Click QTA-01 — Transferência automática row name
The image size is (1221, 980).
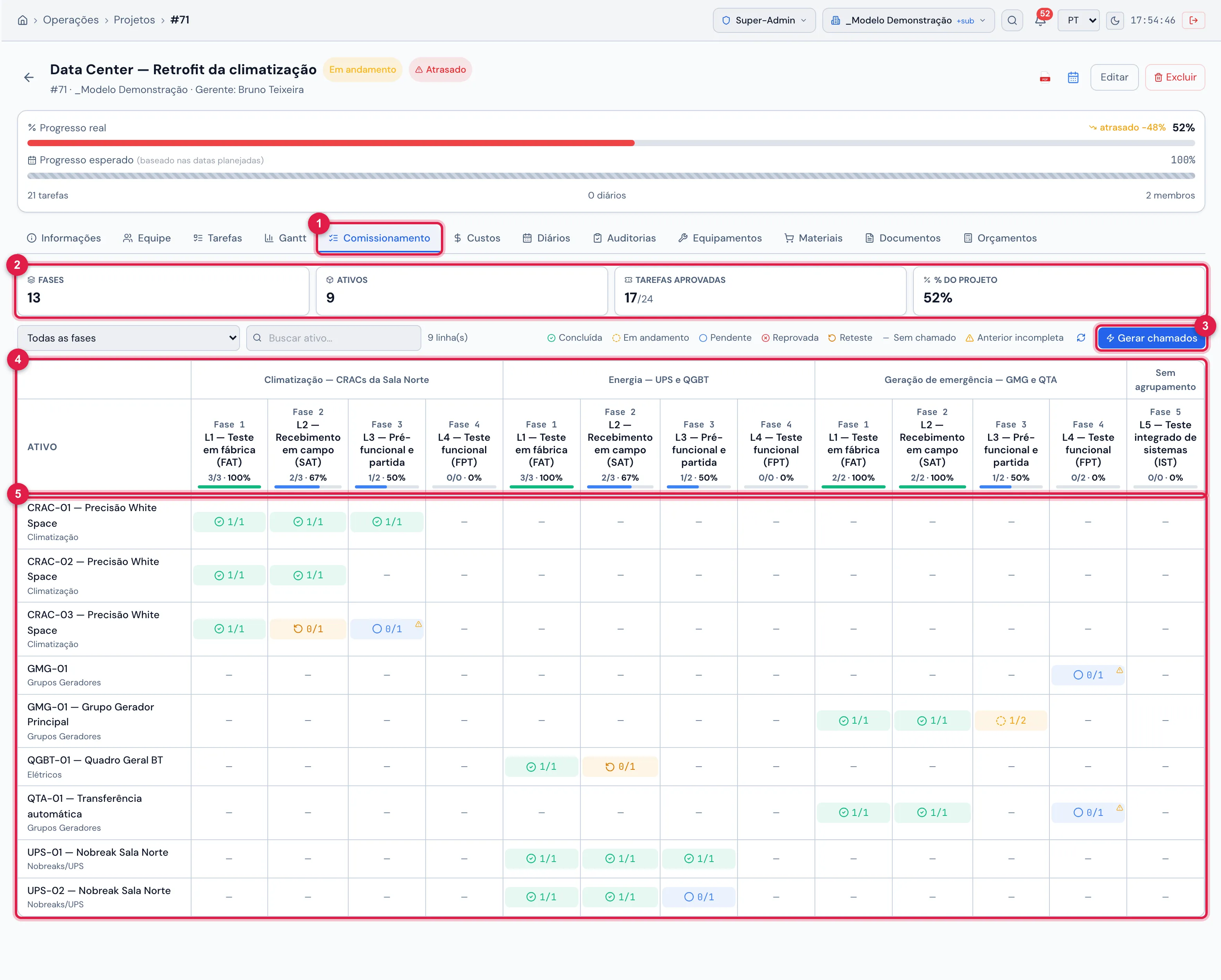(x=84, y=806)
